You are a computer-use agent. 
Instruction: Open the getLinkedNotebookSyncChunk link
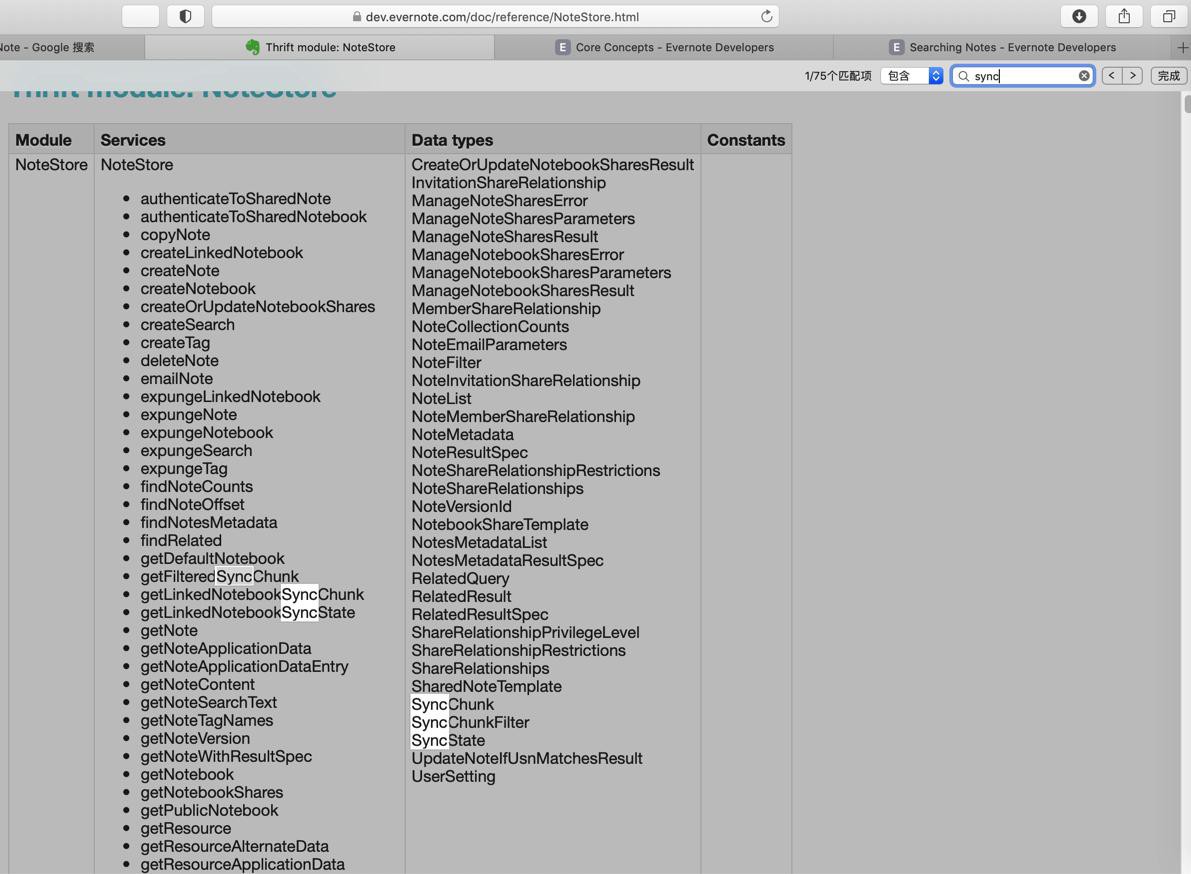(x=251, y=595)
